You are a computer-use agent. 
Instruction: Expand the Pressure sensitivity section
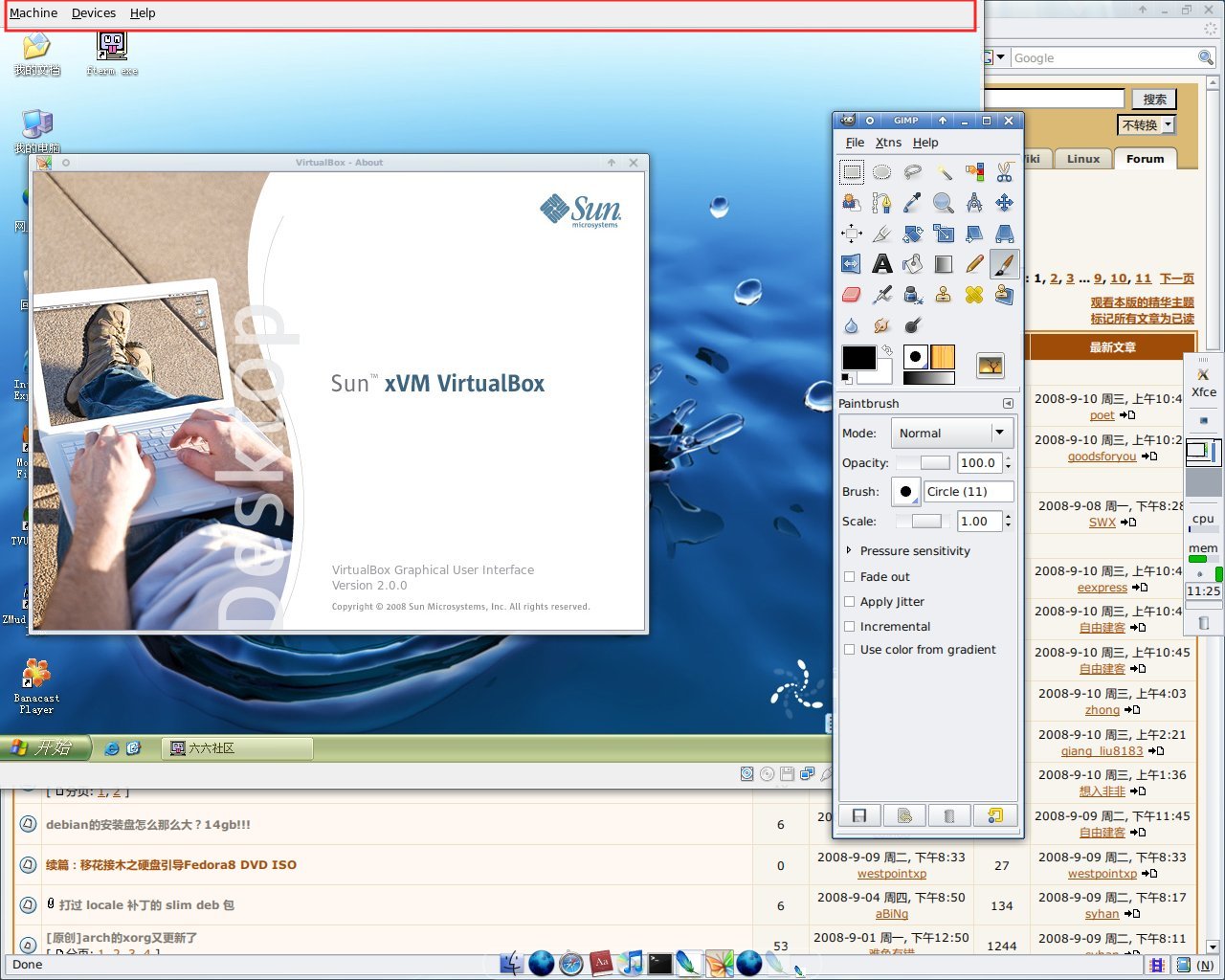(849, 551)
